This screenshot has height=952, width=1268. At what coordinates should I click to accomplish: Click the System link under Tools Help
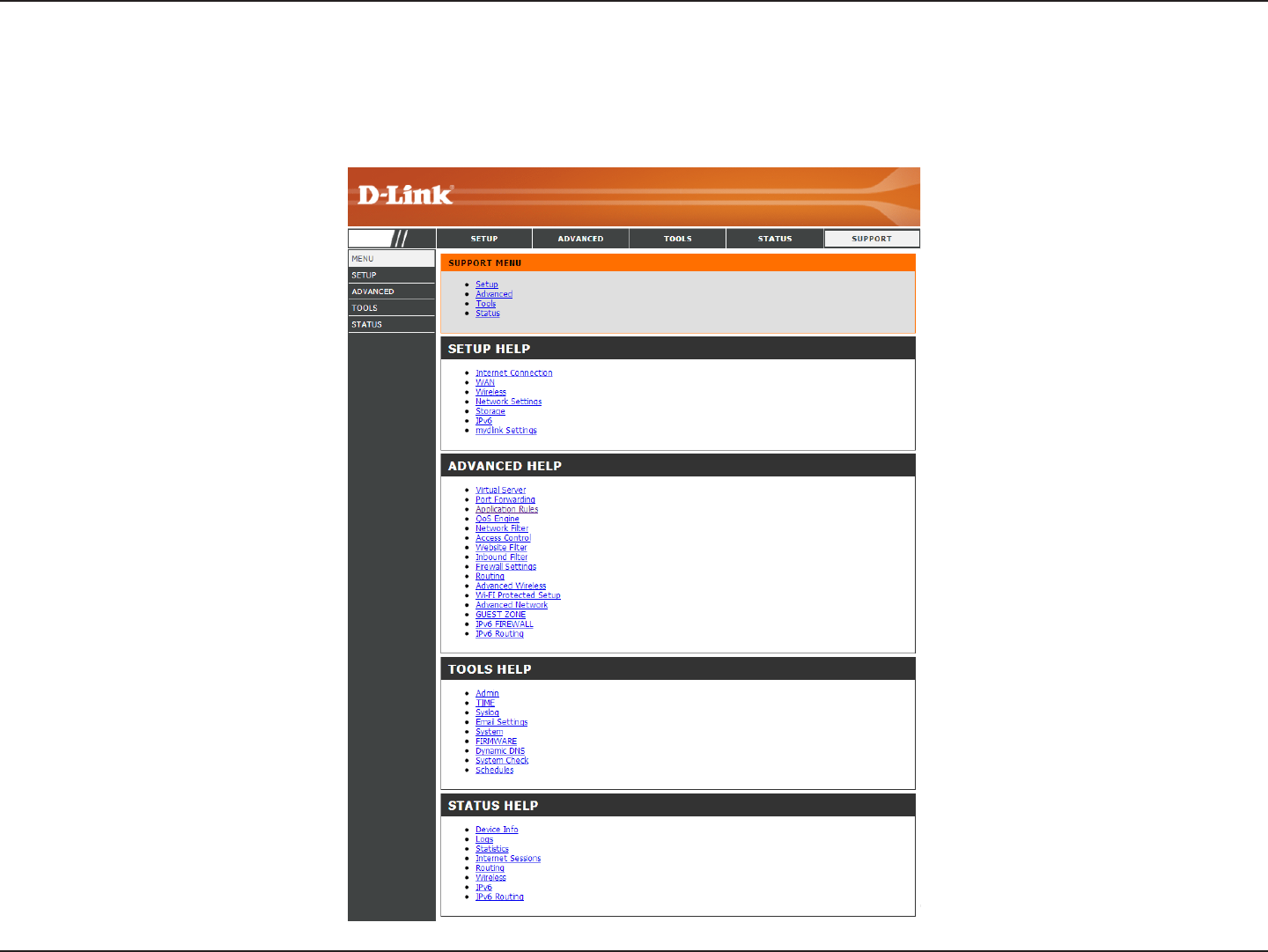pos(490,733)
